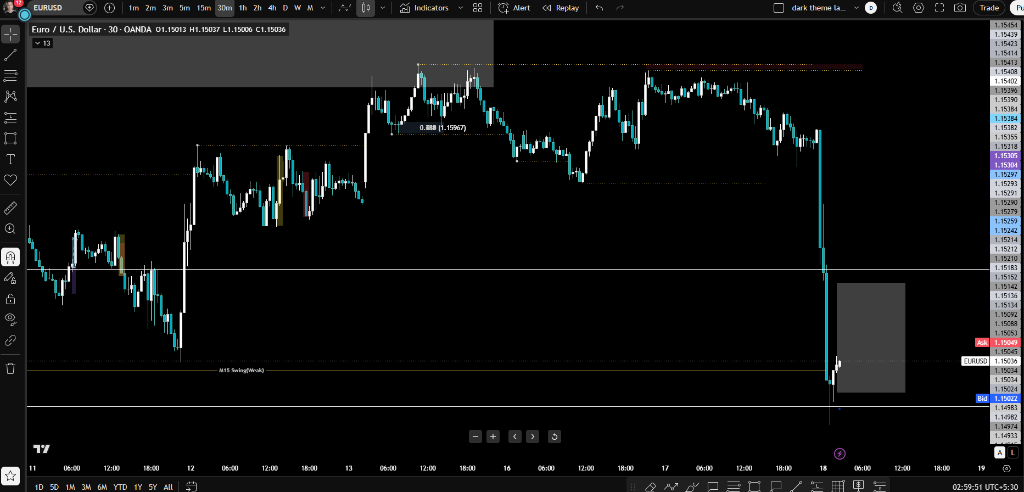Switch to 5m timeframe
Screen dimensions: 1024x492
[185, 8]
